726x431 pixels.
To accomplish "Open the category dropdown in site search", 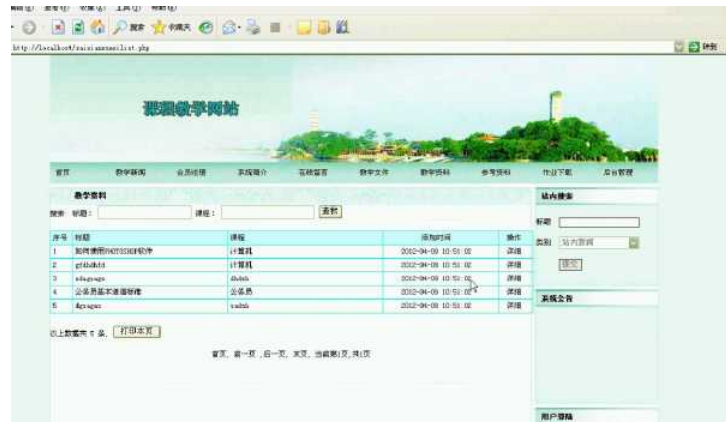I will tap(633, 243).
